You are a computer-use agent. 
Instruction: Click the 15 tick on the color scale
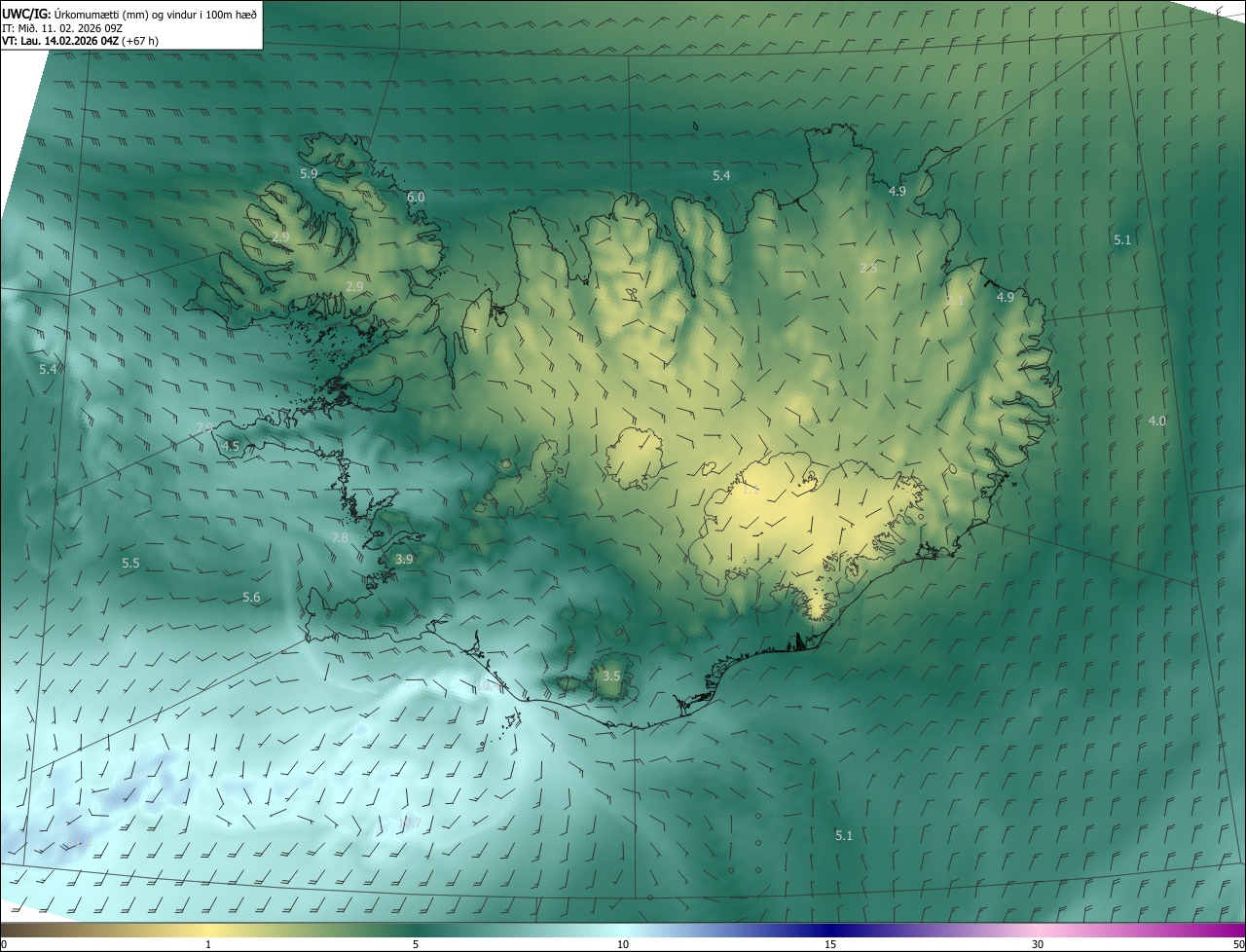(830, 944)
